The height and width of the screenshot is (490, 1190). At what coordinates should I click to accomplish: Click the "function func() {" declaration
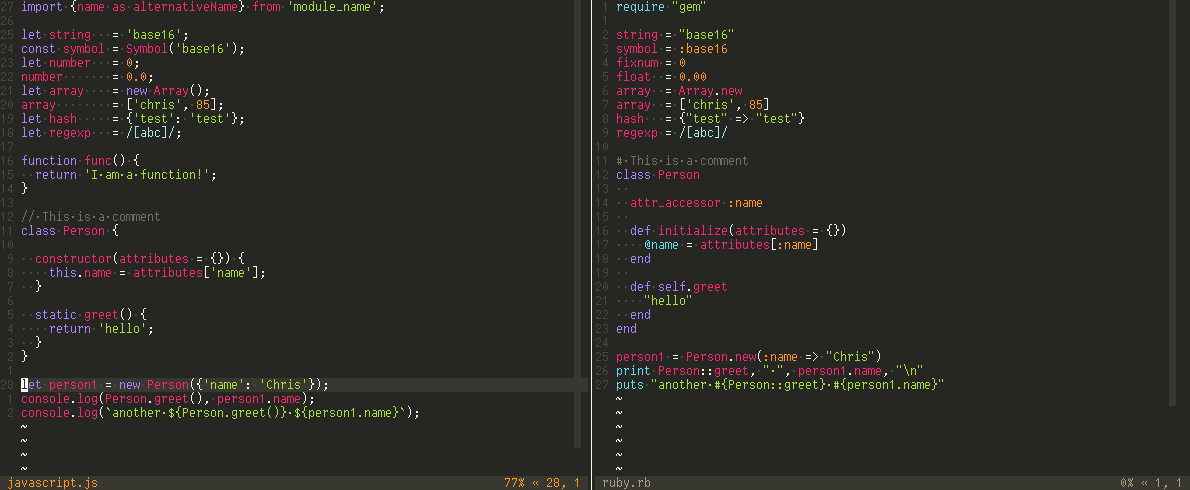click(x=80, y=161)
